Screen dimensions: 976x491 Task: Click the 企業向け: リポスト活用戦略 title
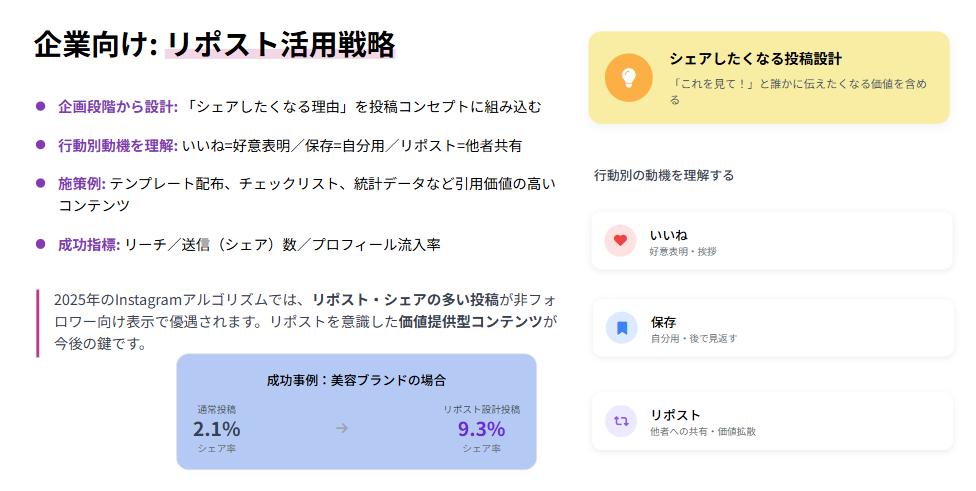[214, 45]
